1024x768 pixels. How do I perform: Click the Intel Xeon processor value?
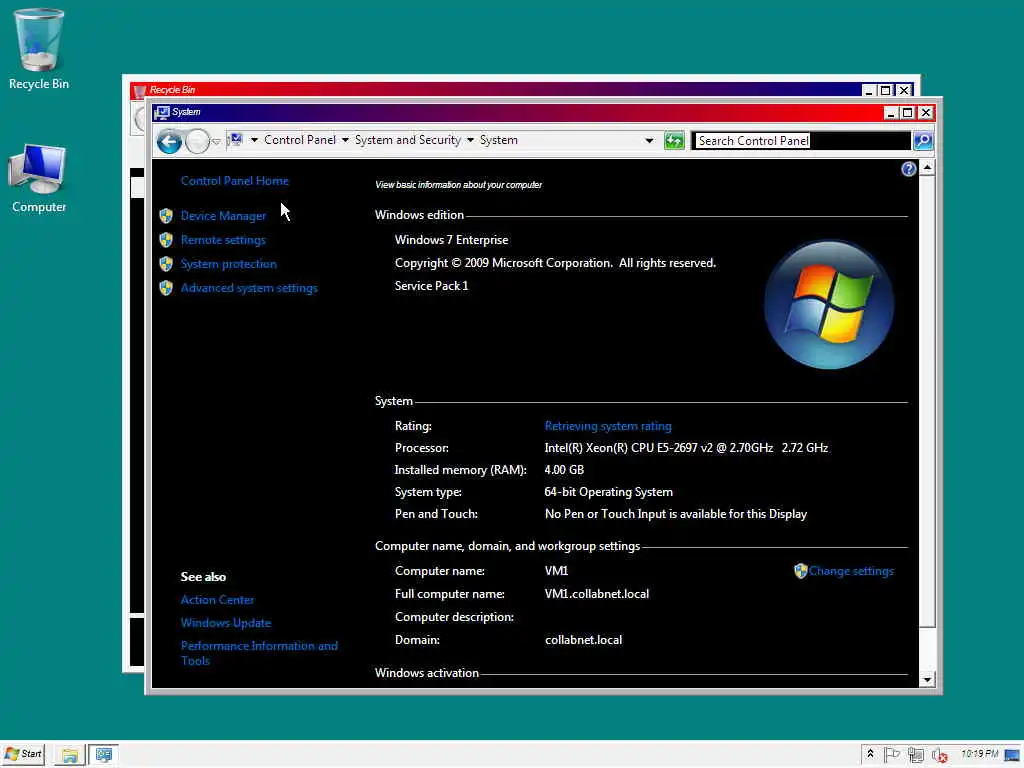(686, 448)
